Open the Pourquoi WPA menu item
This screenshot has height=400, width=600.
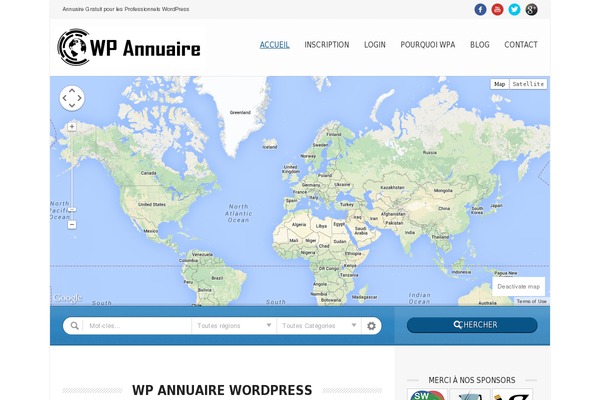pos(428,45)
